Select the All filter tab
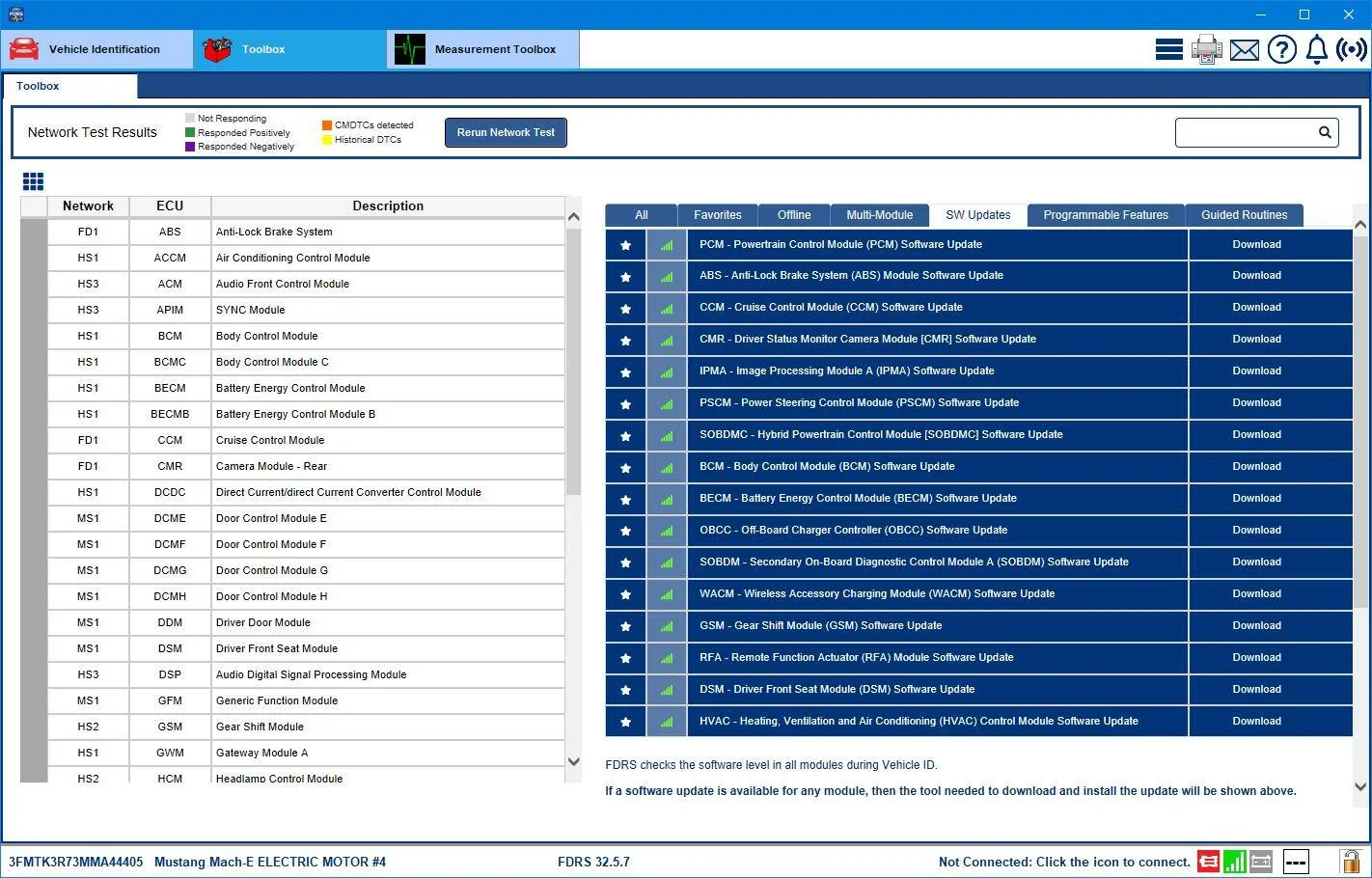Screen dimensions: 1372x878 641,215
